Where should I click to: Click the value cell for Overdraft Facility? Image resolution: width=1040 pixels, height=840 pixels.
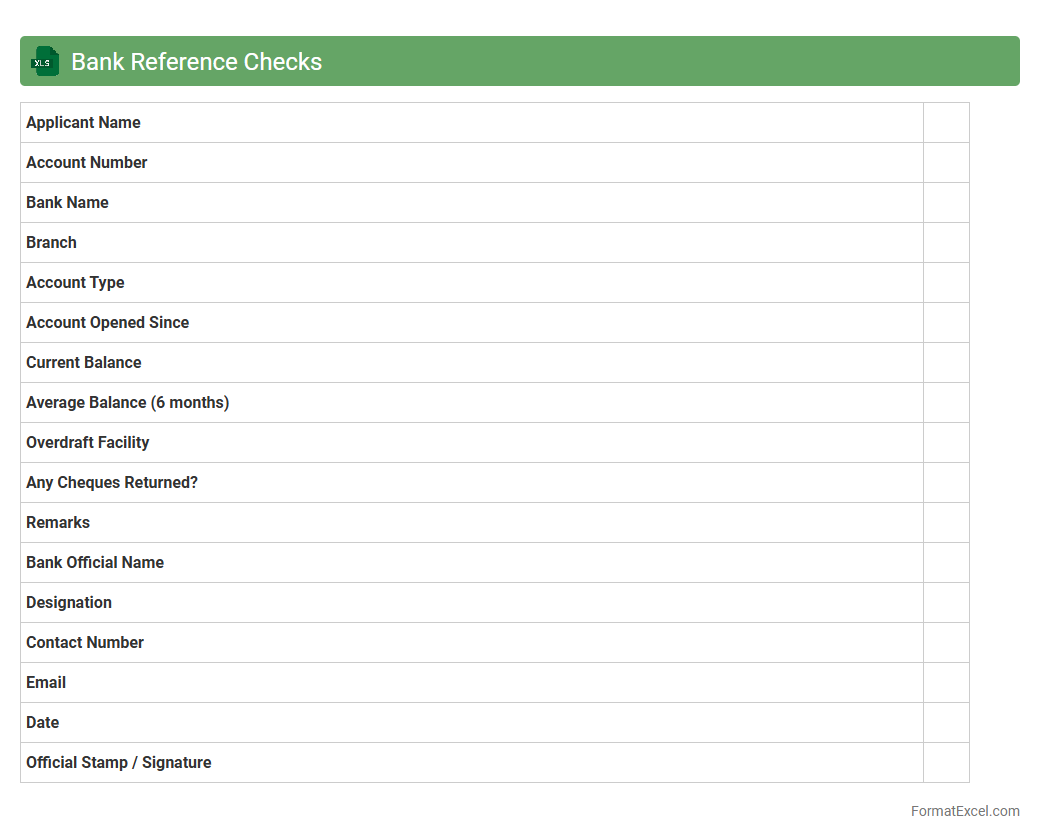[x=946, y=442]
